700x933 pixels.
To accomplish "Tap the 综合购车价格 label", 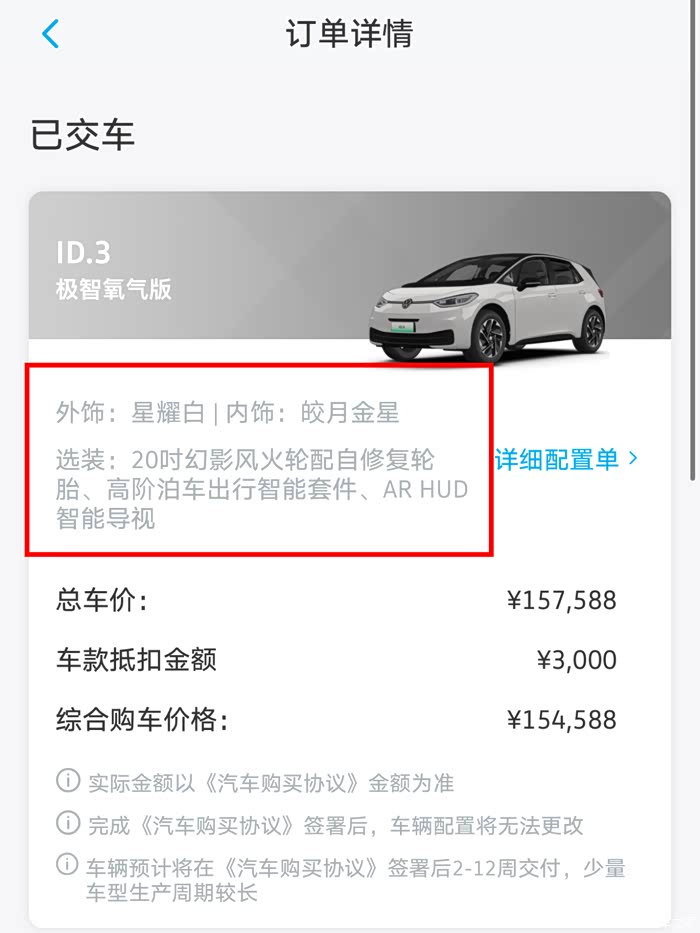I will [x=142, y=720].
